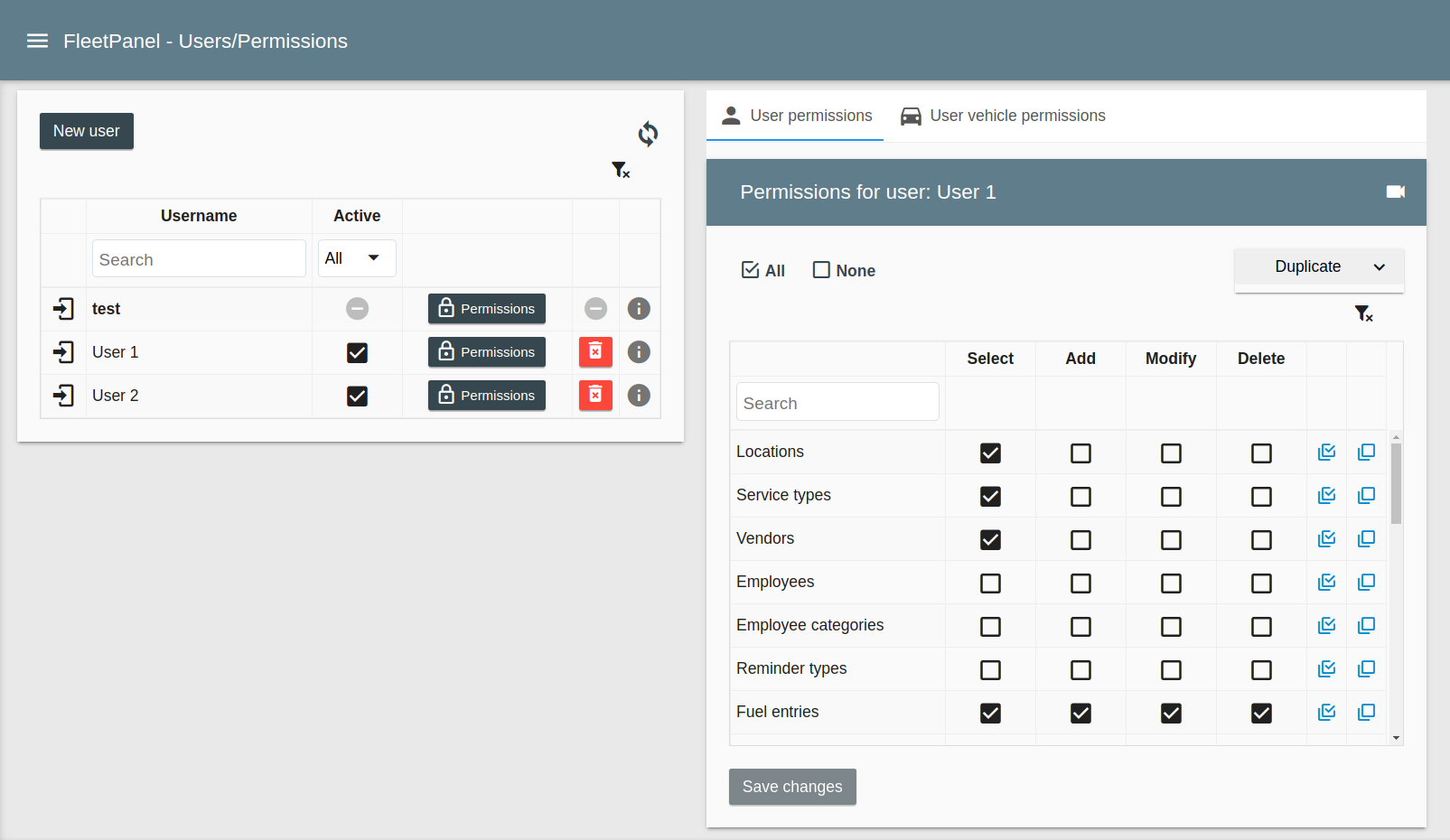This screenshot has height=840, width=1450.
Task: Select all permissions for the Locations row
Action: (x=1326, y=452)
